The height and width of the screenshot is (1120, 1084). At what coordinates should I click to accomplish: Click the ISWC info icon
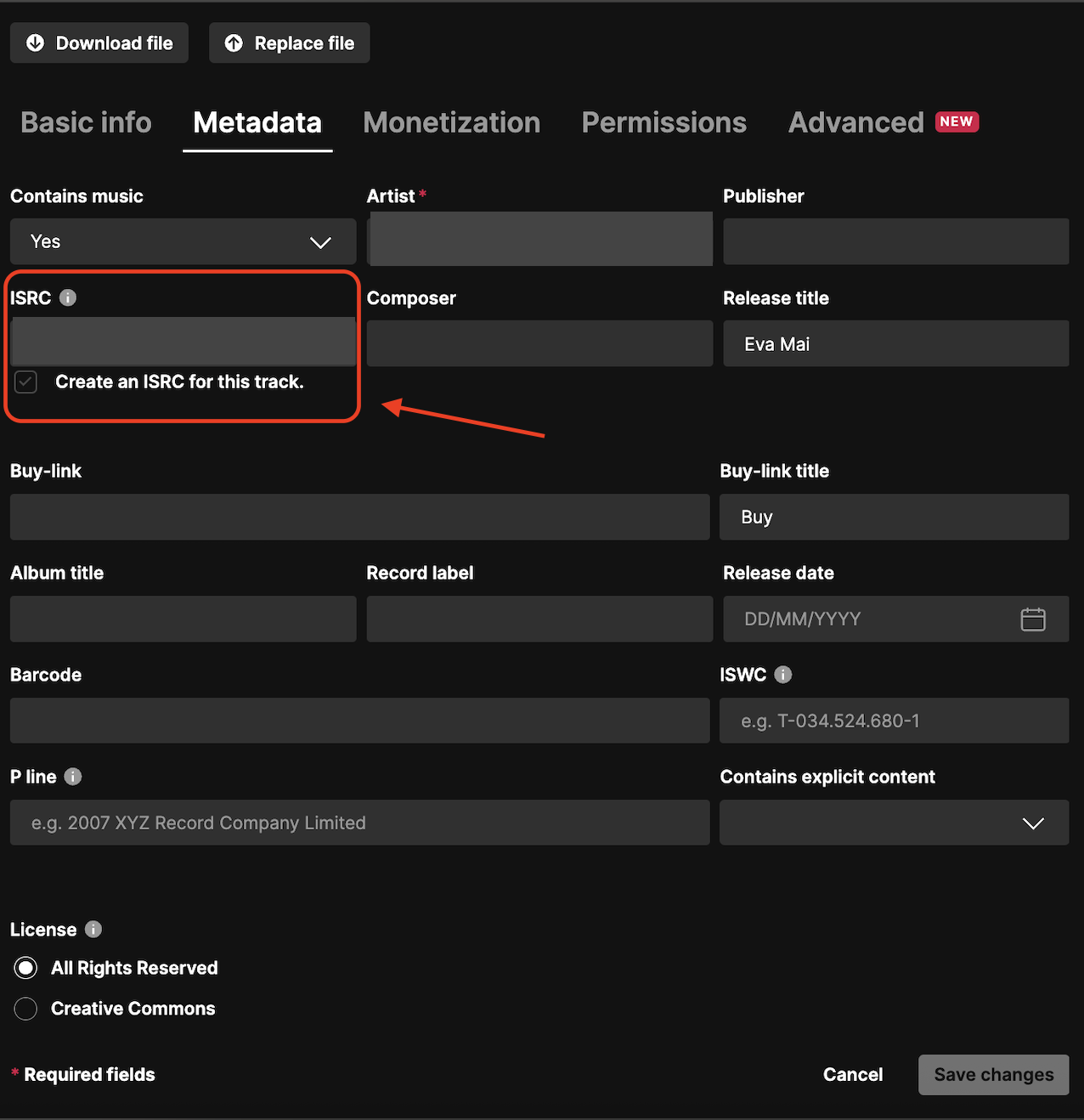782,674
